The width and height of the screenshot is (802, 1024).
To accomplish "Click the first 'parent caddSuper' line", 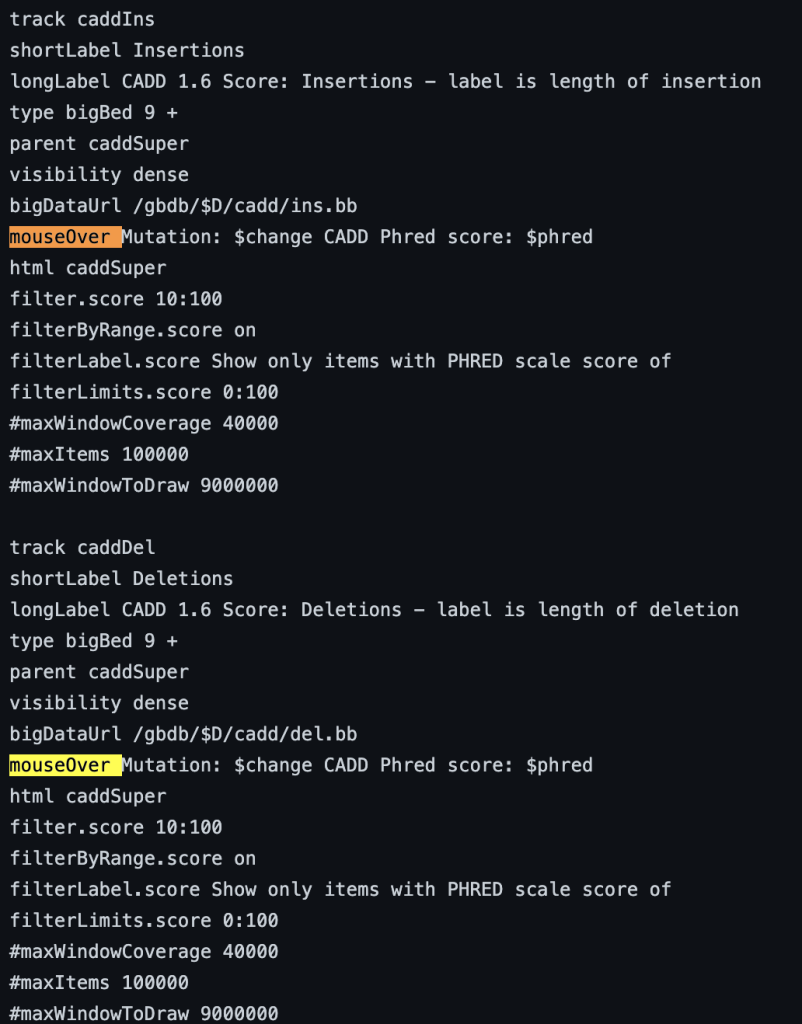I will pyautogui.click(x=99, y=144).
